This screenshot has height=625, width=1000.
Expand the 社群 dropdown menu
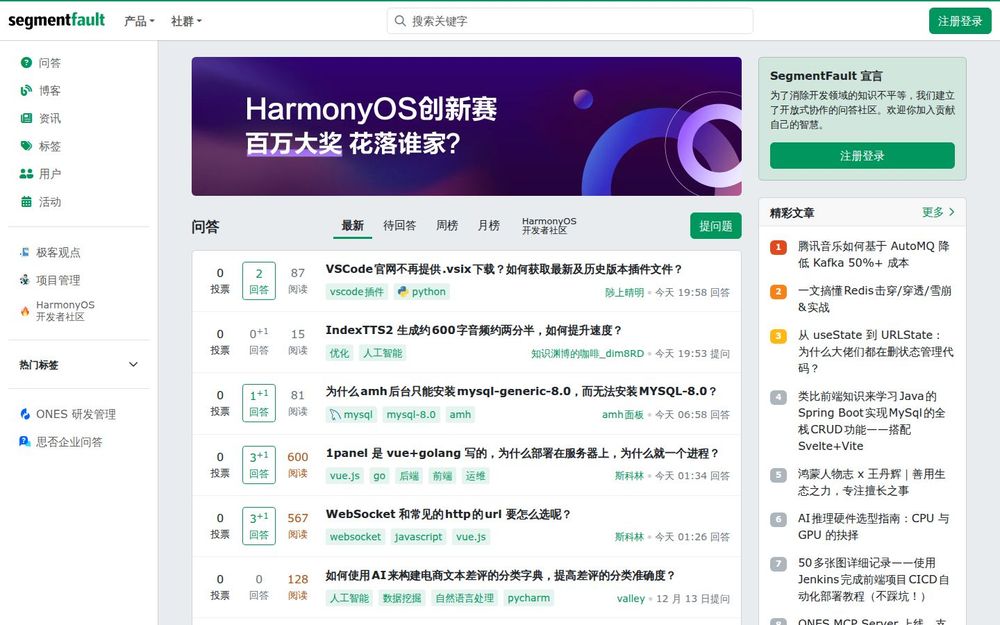(186, 21)
